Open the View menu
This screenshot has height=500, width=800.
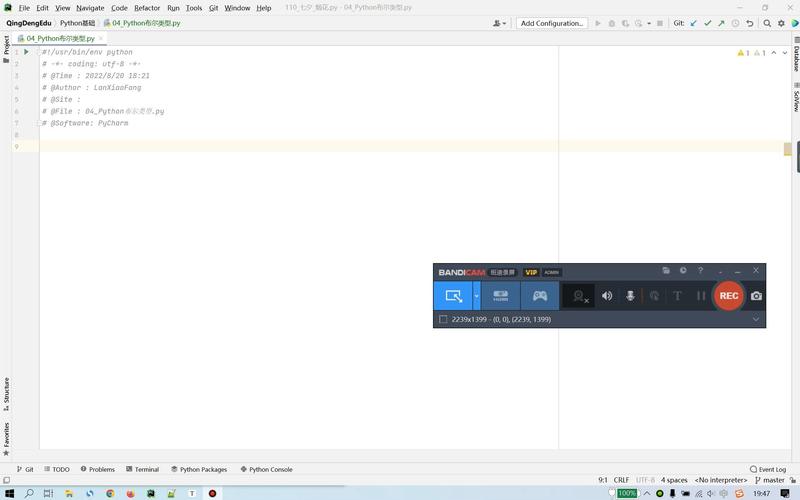(x=63, y=8)
